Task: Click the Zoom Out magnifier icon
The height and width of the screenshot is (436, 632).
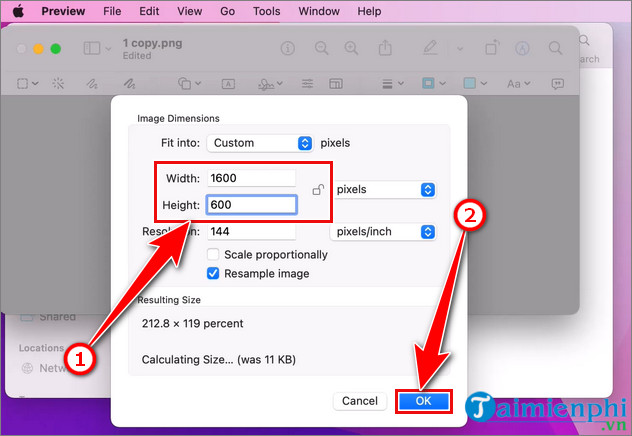Action: coord(321,48)
